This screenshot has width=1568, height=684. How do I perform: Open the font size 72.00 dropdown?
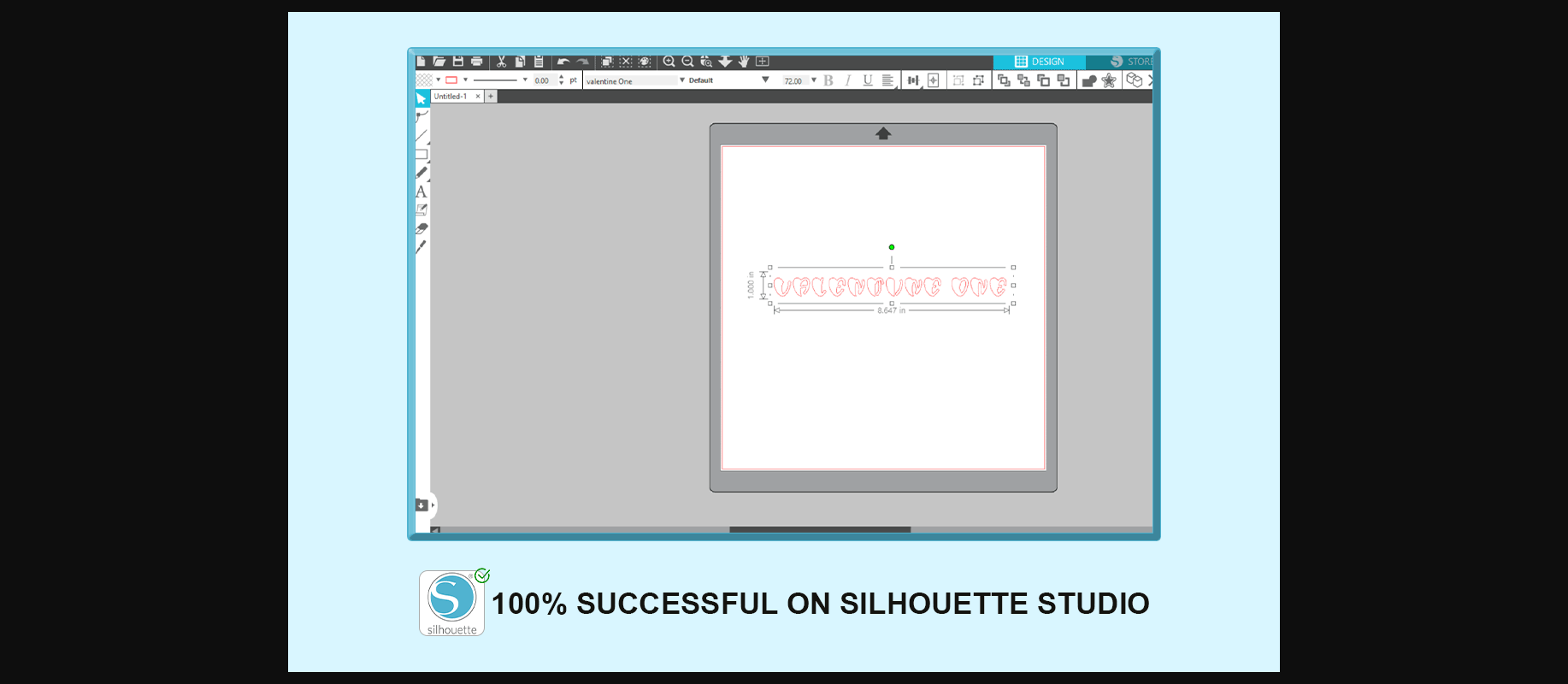point(814,80)
